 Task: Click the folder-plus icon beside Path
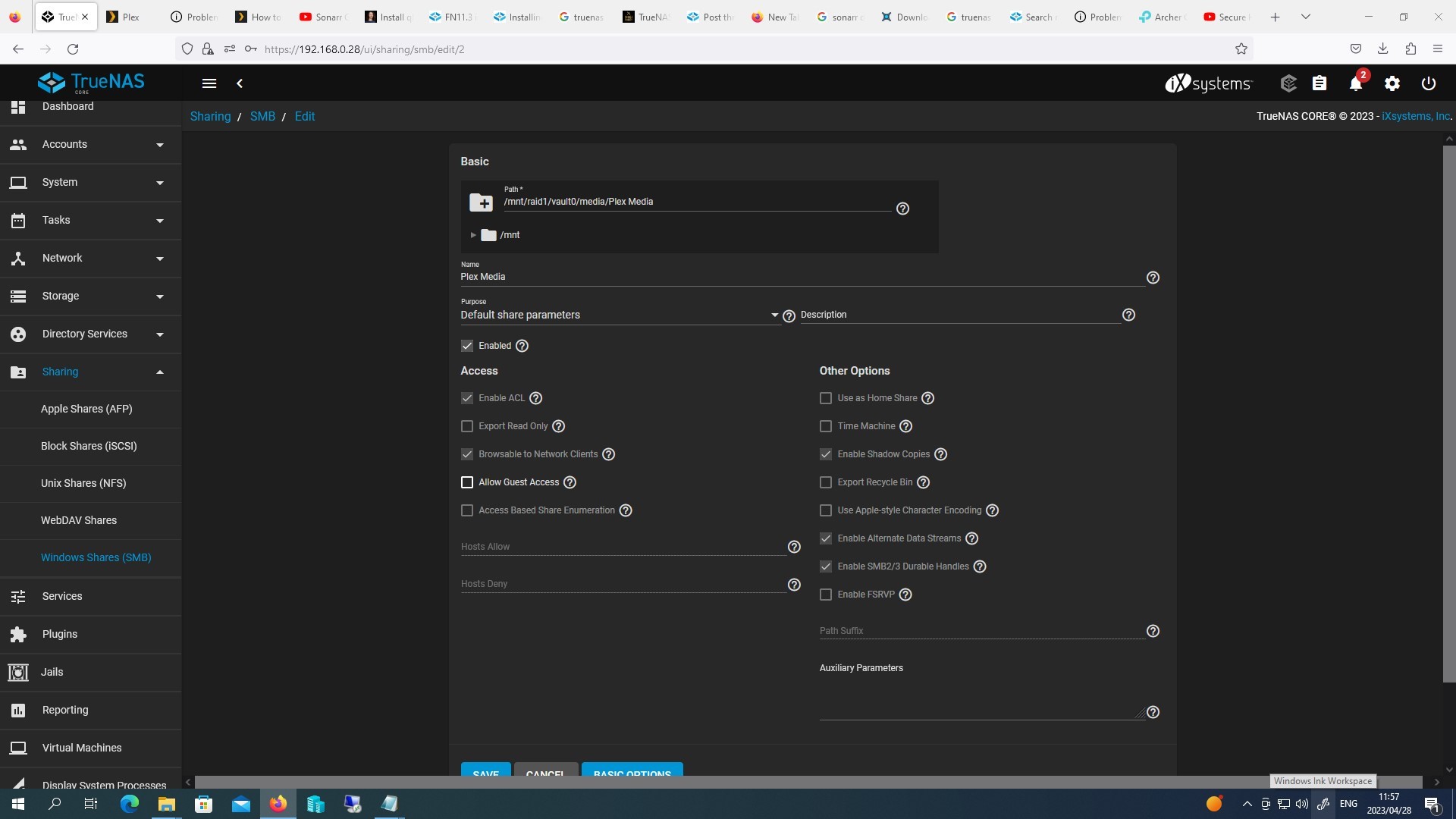coord(481,202)
